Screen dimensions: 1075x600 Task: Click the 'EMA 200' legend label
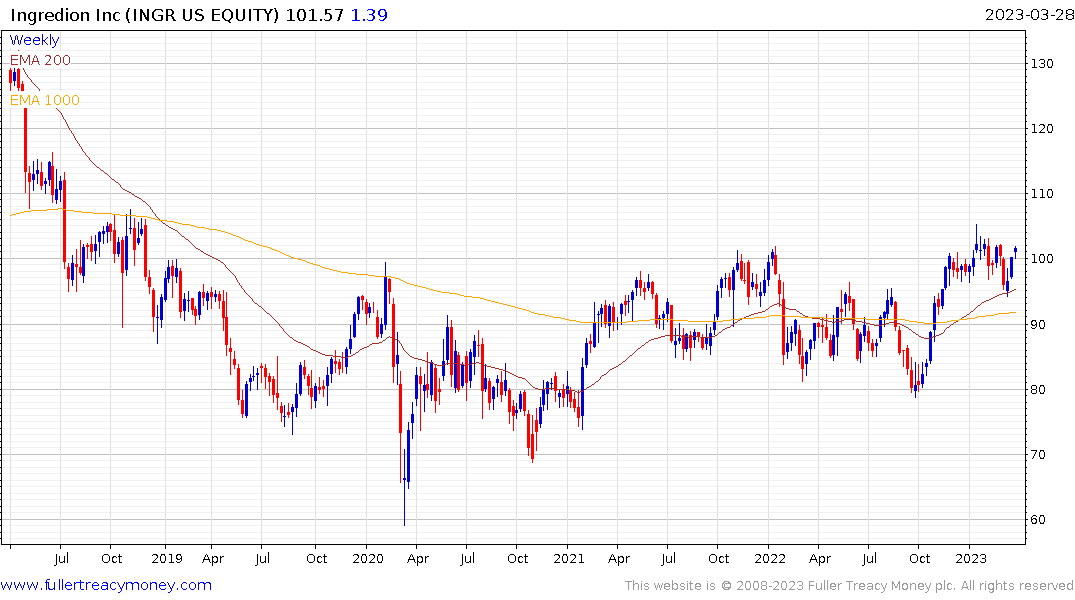point(40,60)
